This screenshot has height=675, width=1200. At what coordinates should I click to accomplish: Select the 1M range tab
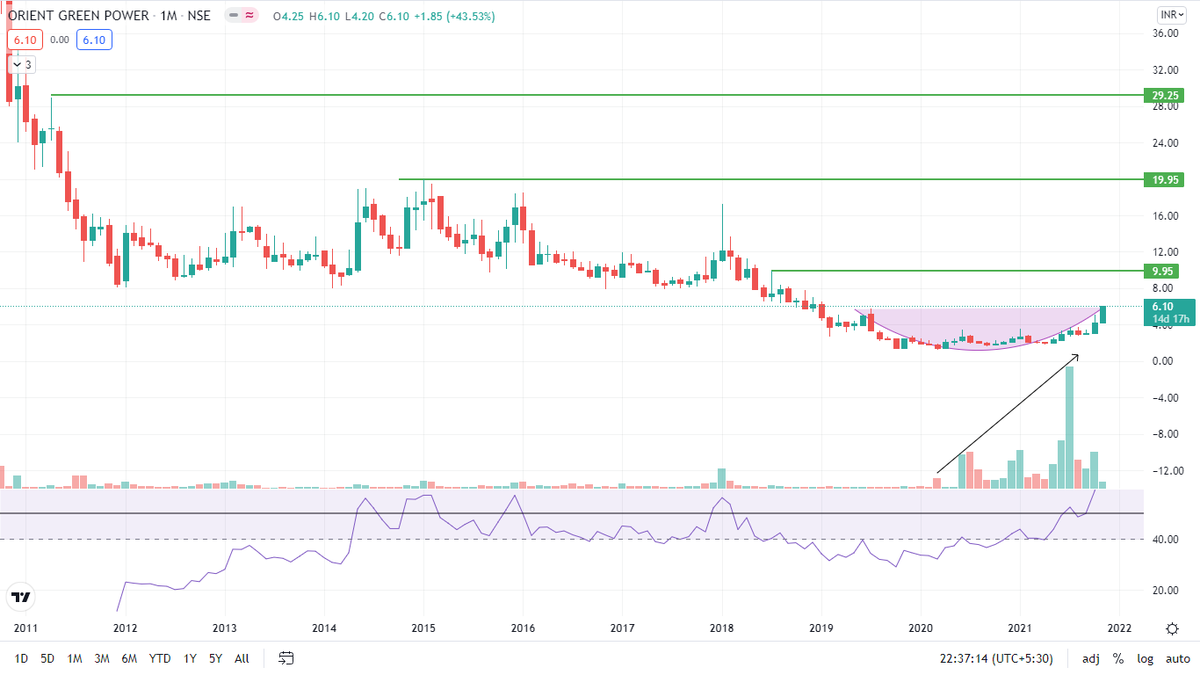pyautogui.click(x=75, y=659)
